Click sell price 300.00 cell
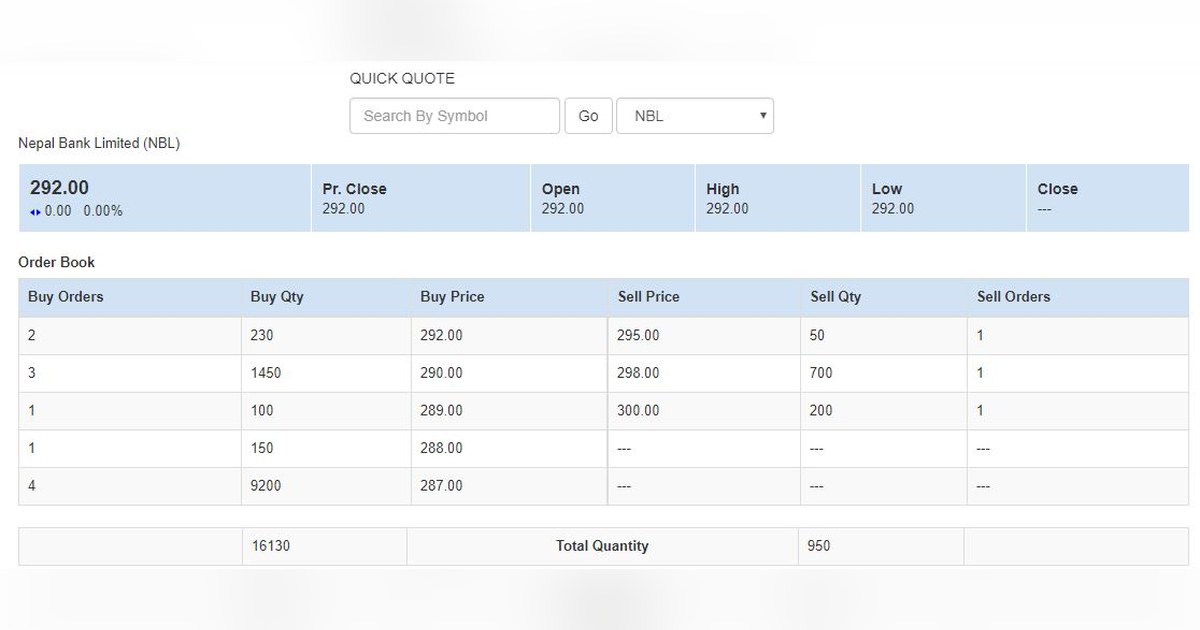 (704, 411)
